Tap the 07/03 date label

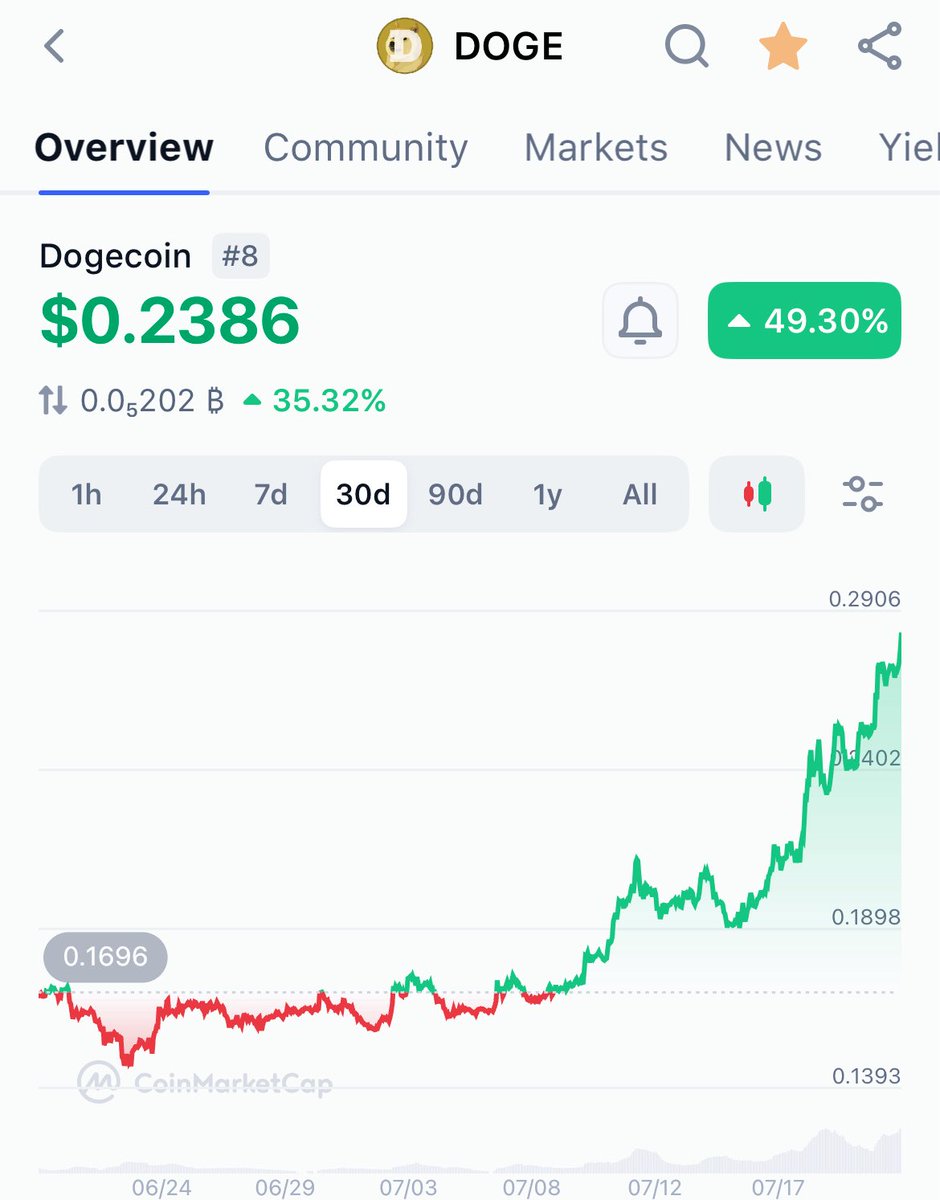(x=409, y=1186)
